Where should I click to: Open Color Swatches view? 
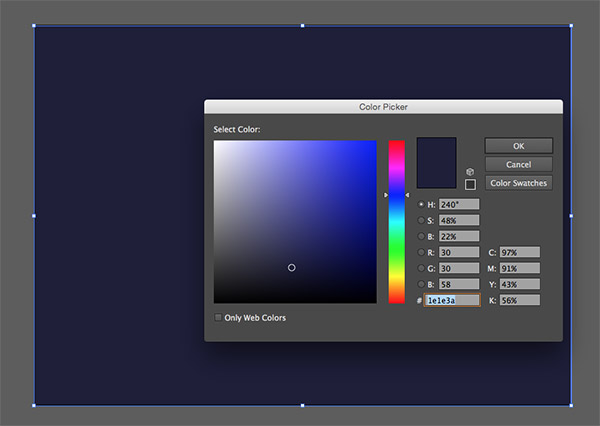518,183
